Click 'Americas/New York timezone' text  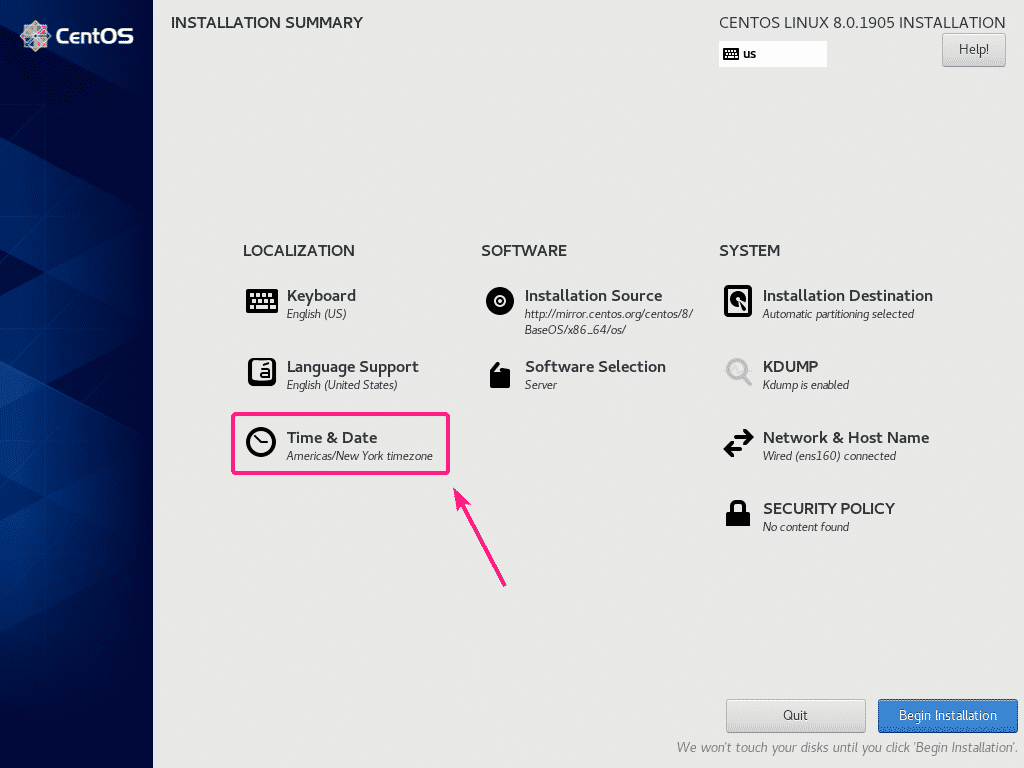click(x=360, y=456)
